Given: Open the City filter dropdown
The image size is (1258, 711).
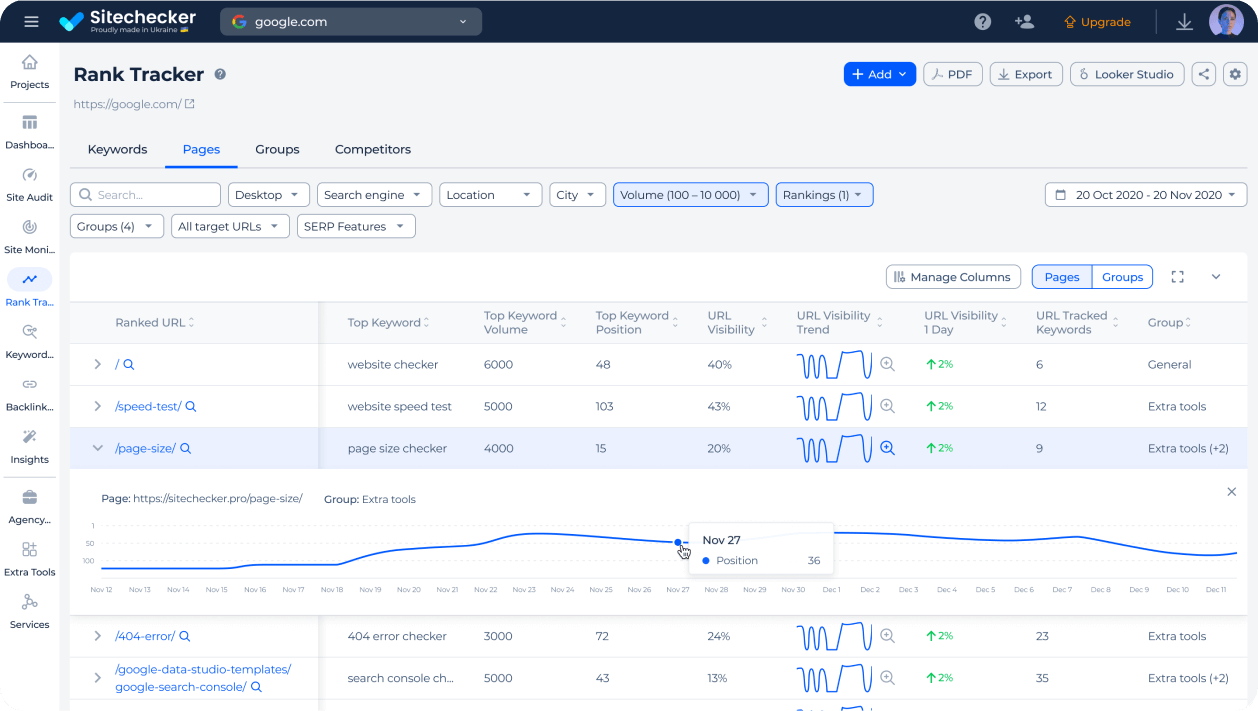Looking at the screenshot, I should (x=578, y=195).
